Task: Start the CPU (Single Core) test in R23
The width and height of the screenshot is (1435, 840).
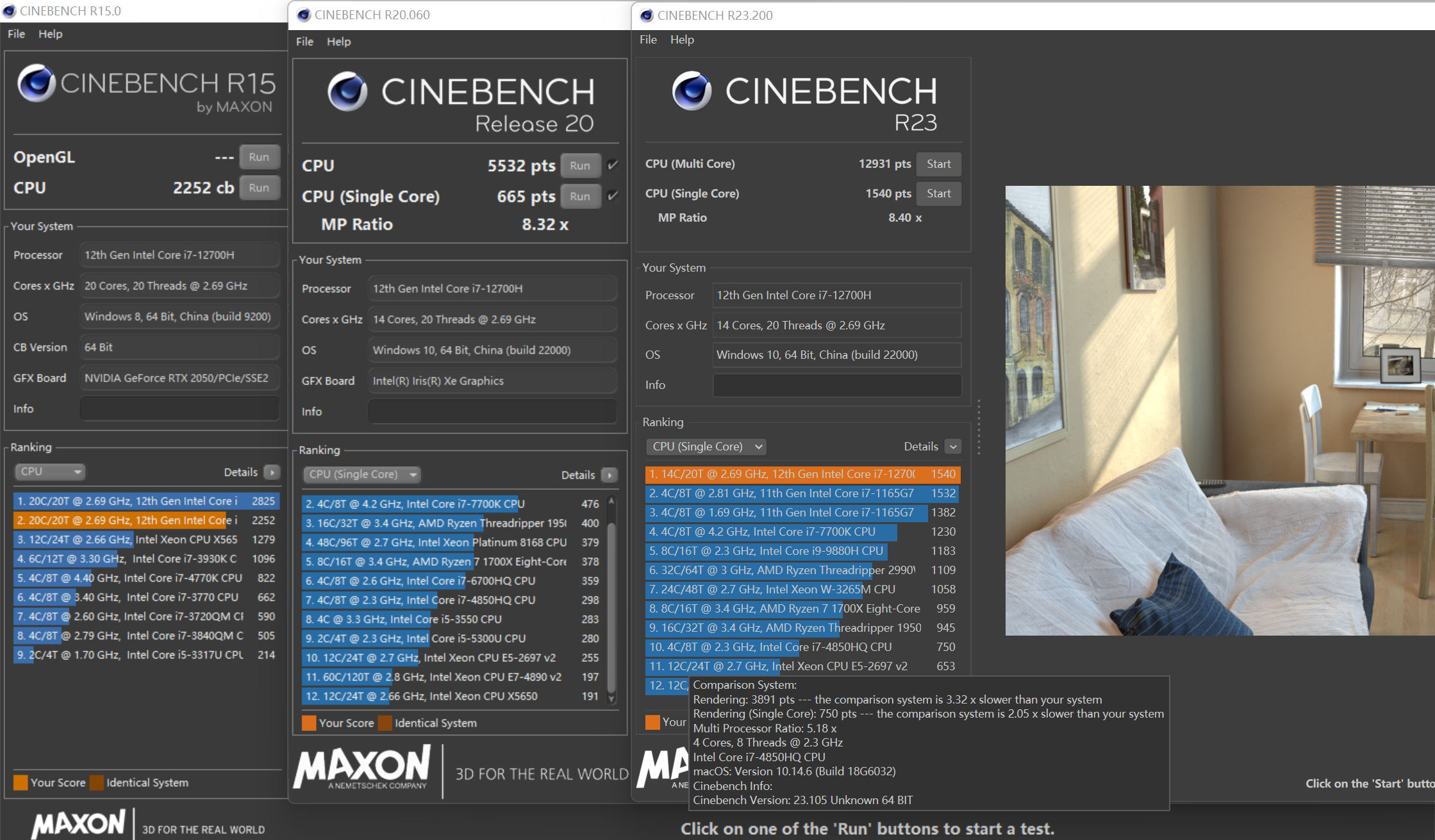Action: (x=938, y=194)
